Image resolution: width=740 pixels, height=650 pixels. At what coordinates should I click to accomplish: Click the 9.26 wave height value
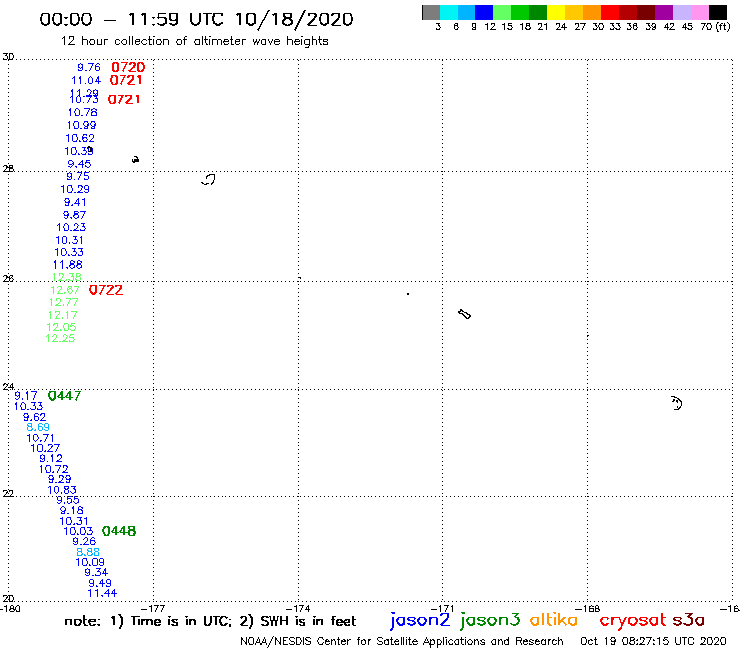(84, 541)
